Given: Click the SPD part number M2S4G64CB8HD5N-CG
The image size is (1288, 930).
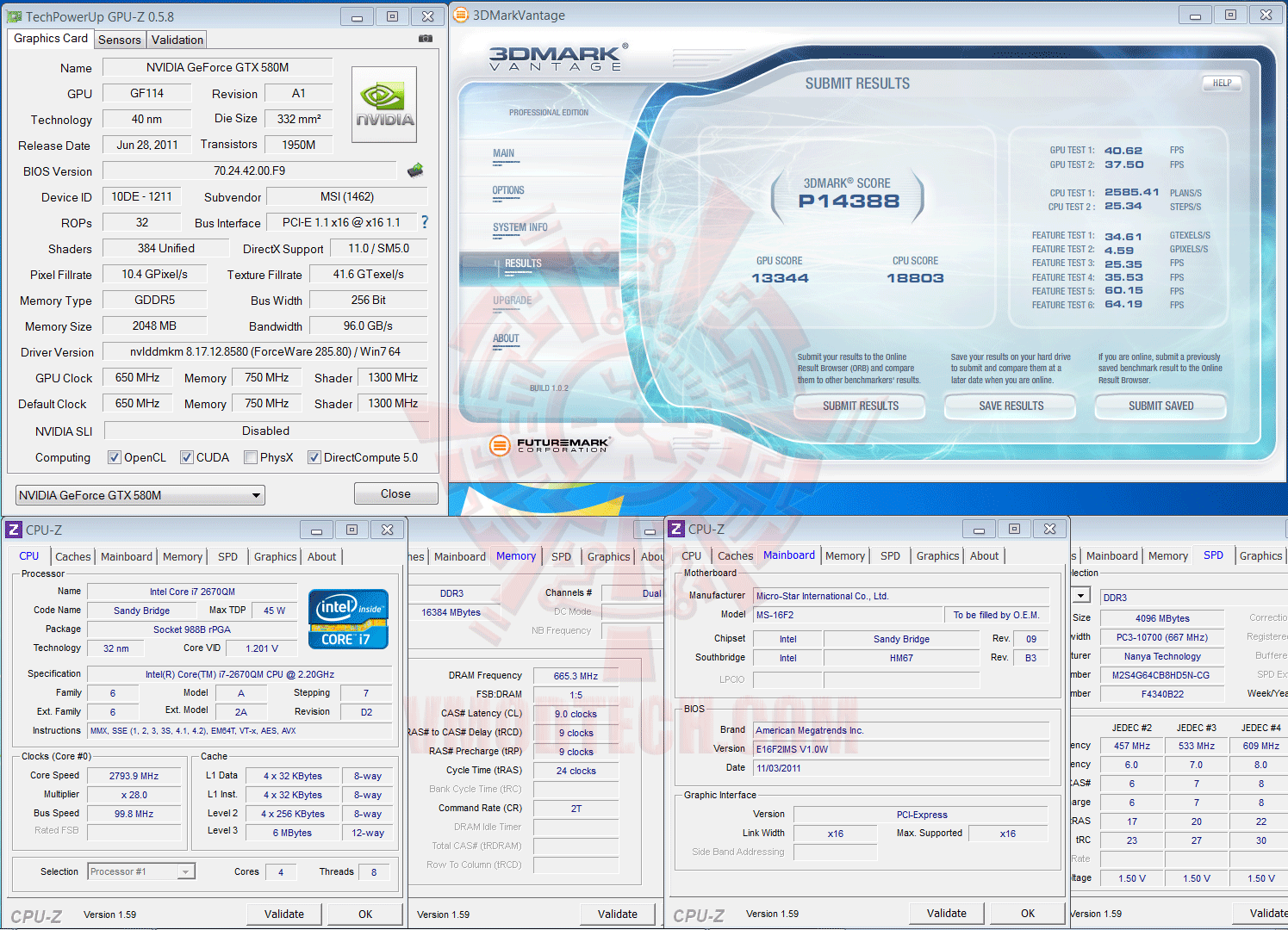Looking at the screenshot, I should 1161,675.
